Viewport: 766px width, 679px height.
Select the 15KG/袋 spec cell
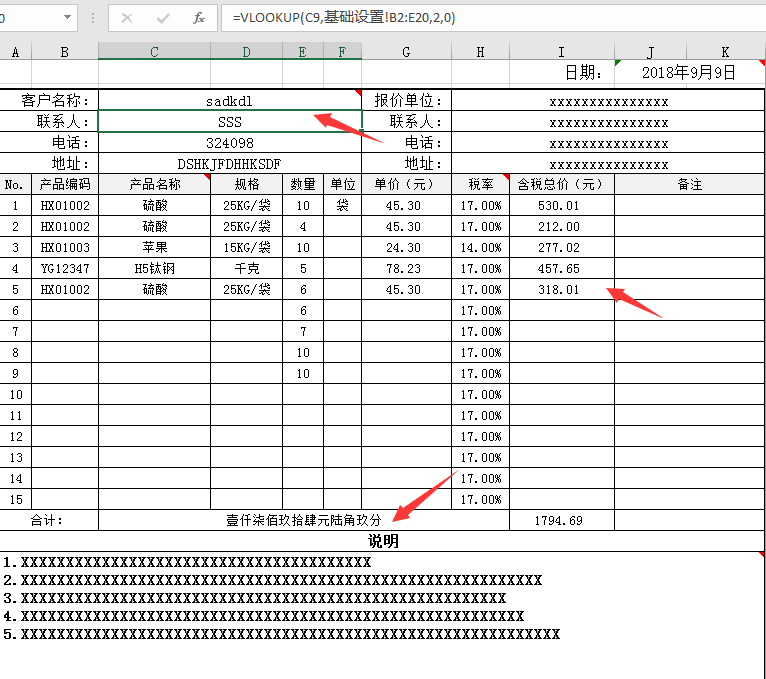click(x=247, y=248)
